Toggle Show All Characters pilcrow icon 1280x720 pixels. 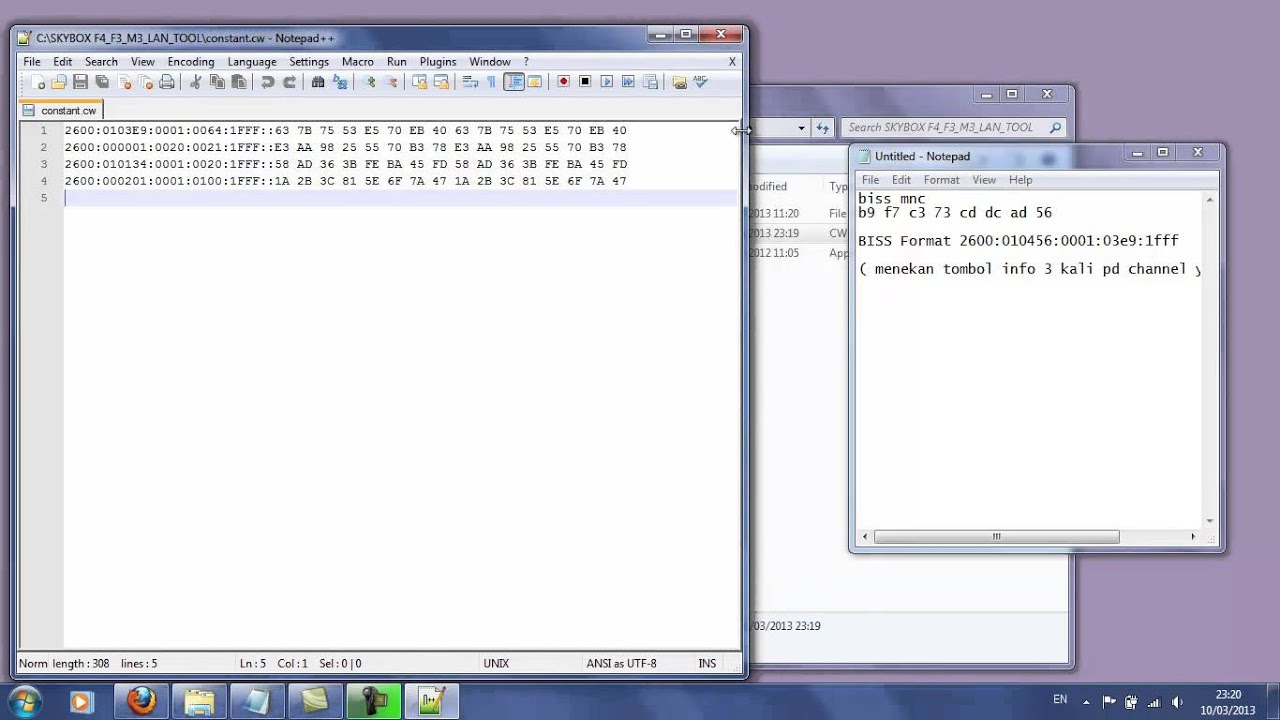491,82
